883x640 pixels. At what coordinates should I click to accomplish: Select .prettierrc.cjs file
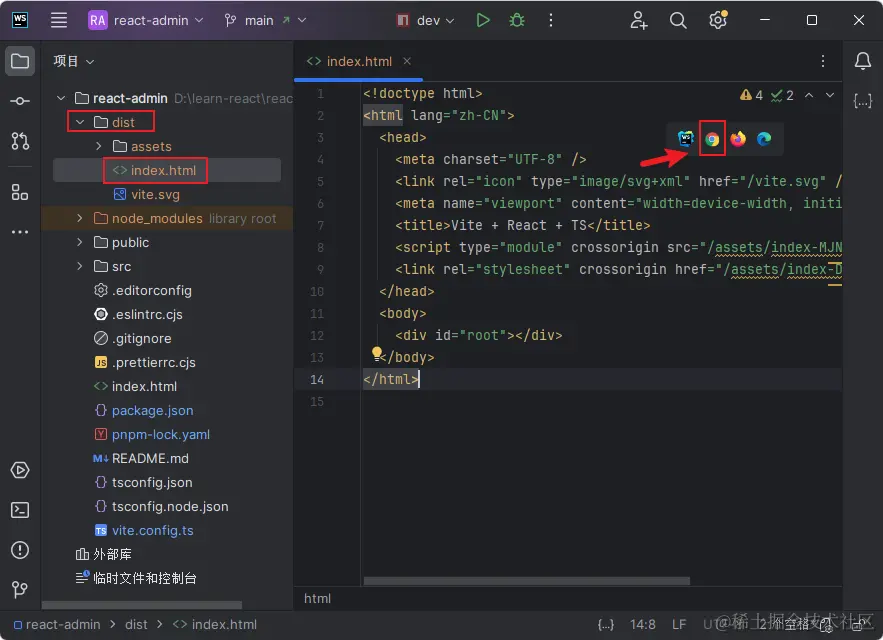click(x=145, y=363)
